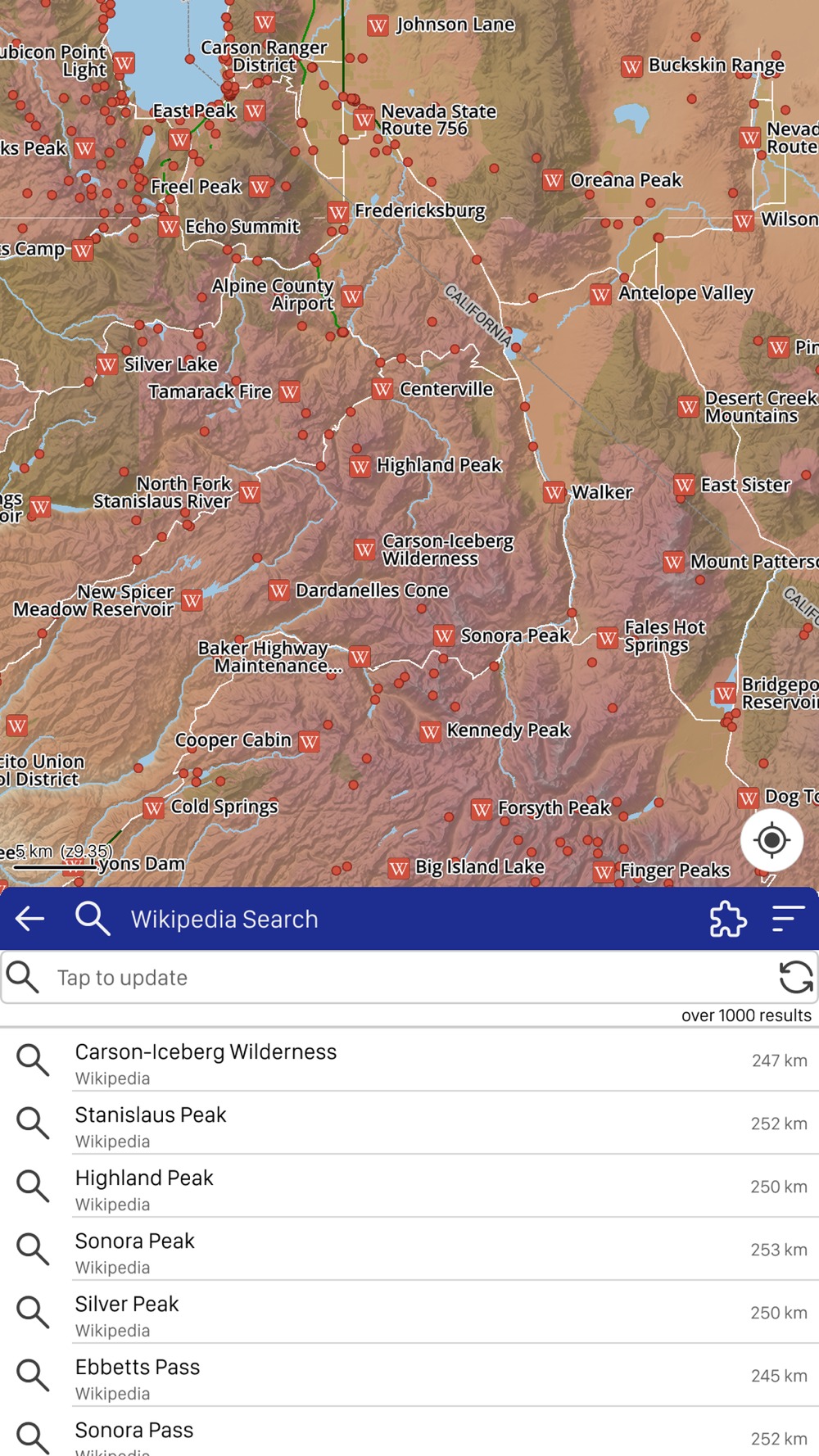Tap the Cooper Cabin Wikipedia marker

(x=309, y=742)
